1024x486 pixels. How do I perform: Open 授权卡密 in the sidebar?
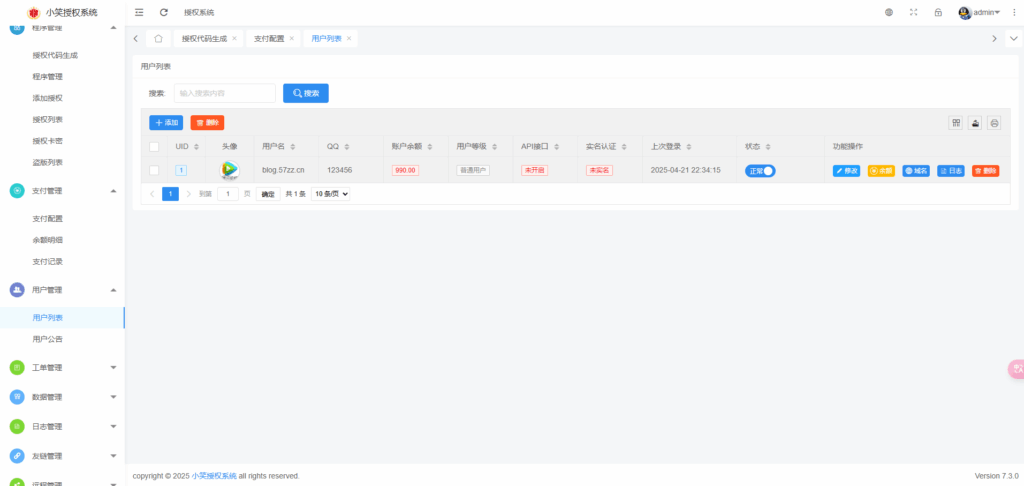48,141
